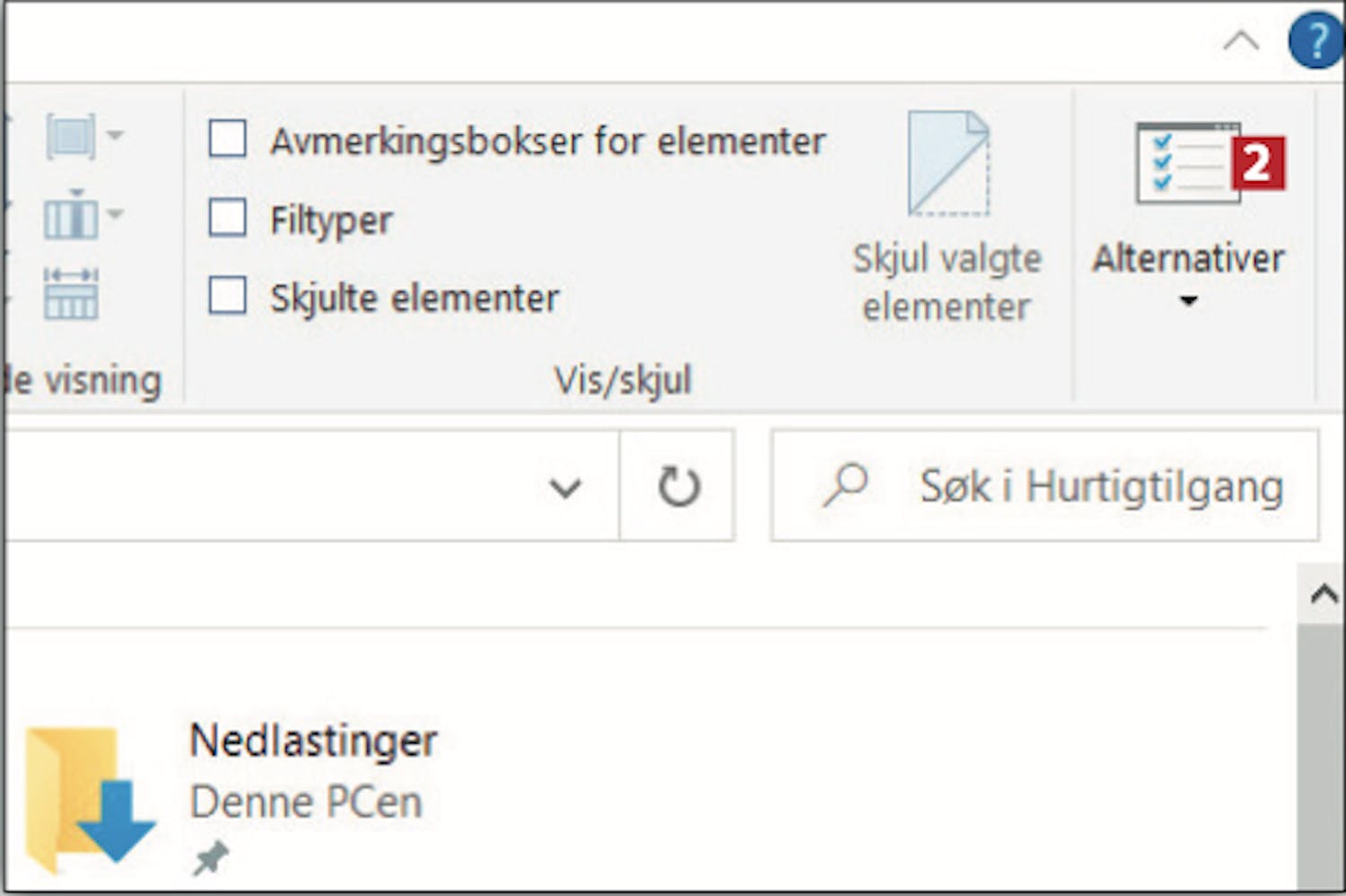
Task: Click the Skjul valgte elementer label
Action: pos(947,282)
